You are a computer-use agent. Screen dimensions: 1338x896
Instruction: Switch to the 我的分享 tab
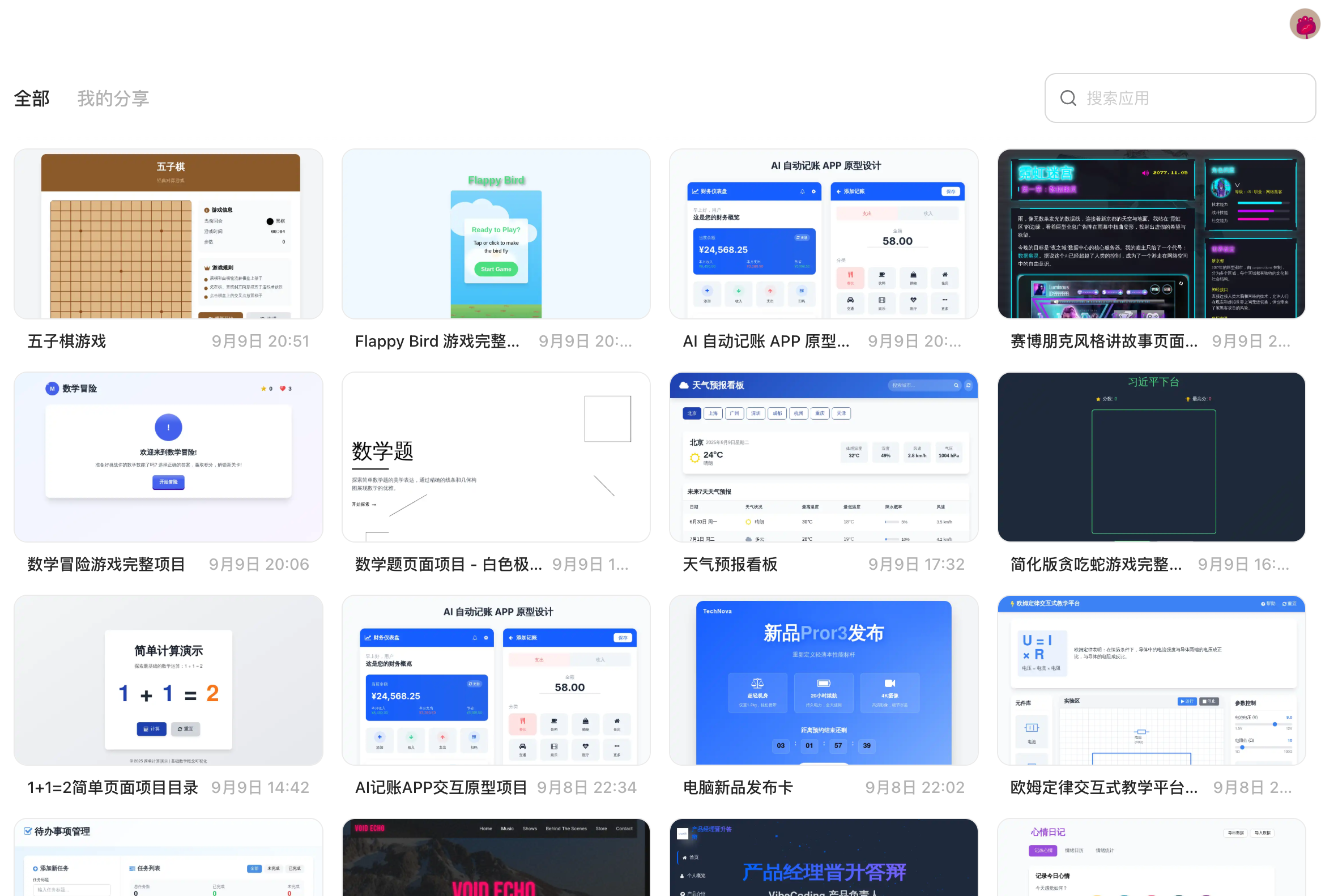(113, 99)
